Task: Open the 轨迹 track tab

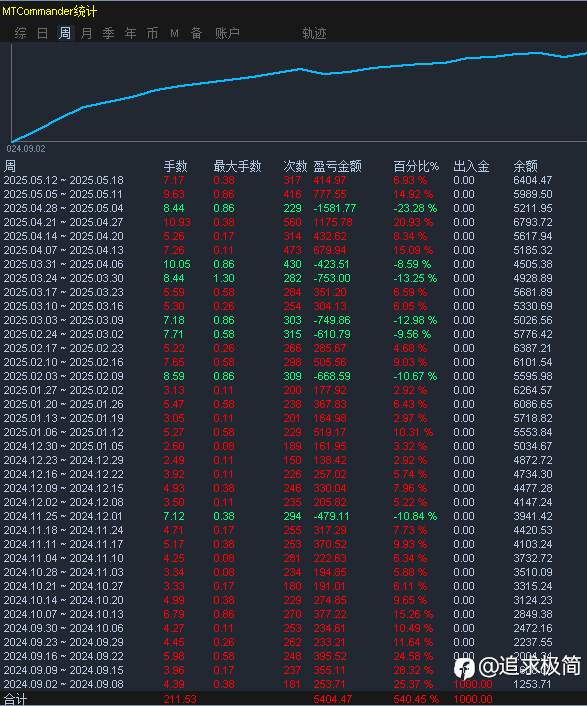Action: (314, 33)
